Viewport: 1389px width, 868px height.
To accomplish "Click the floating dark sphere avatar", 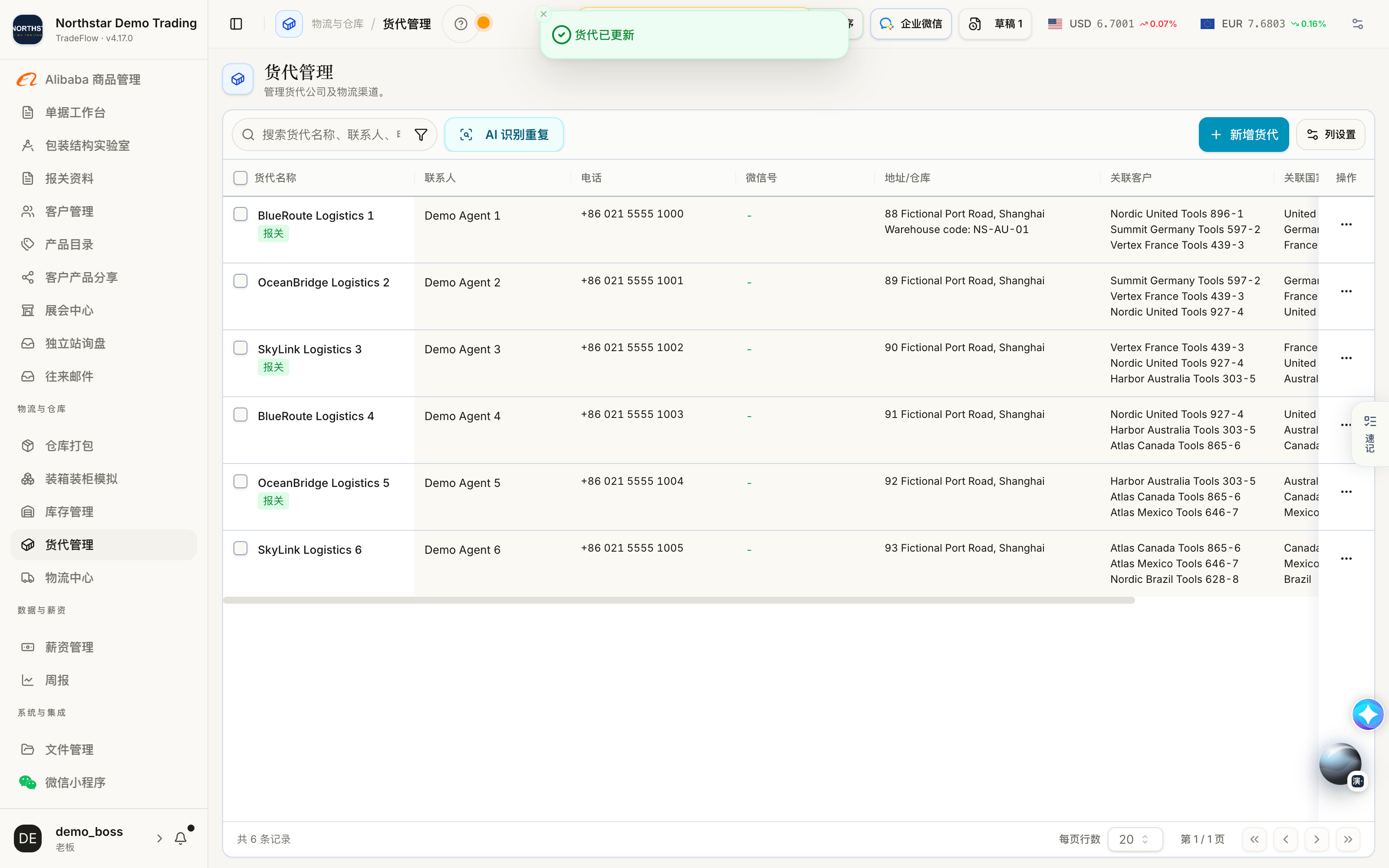I will click(1340, 763).
